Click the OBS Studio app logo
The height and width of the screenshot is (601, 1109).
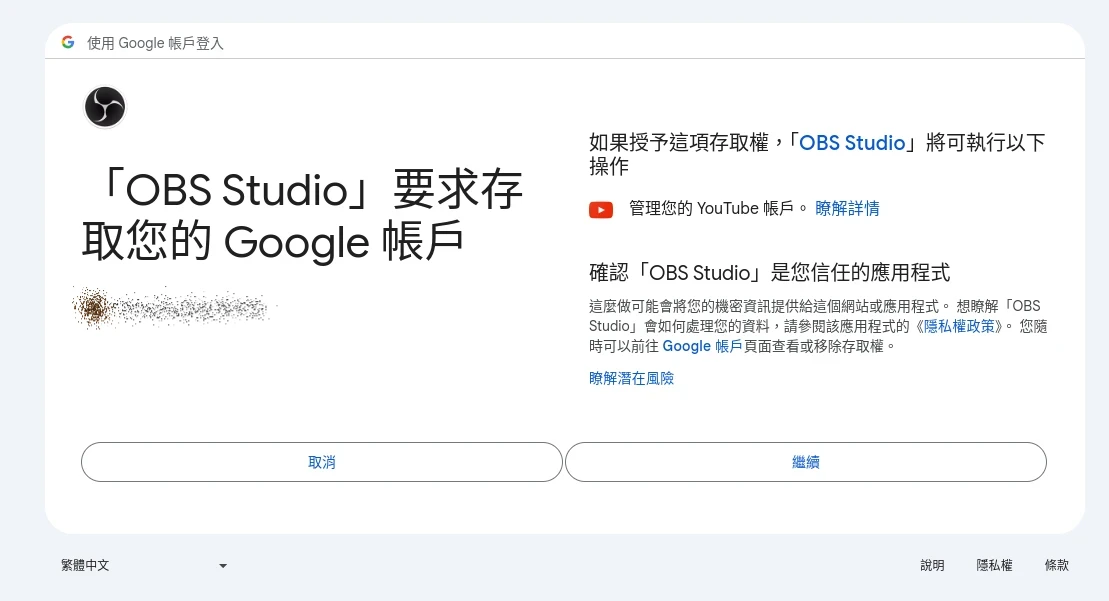pos(105,107)
